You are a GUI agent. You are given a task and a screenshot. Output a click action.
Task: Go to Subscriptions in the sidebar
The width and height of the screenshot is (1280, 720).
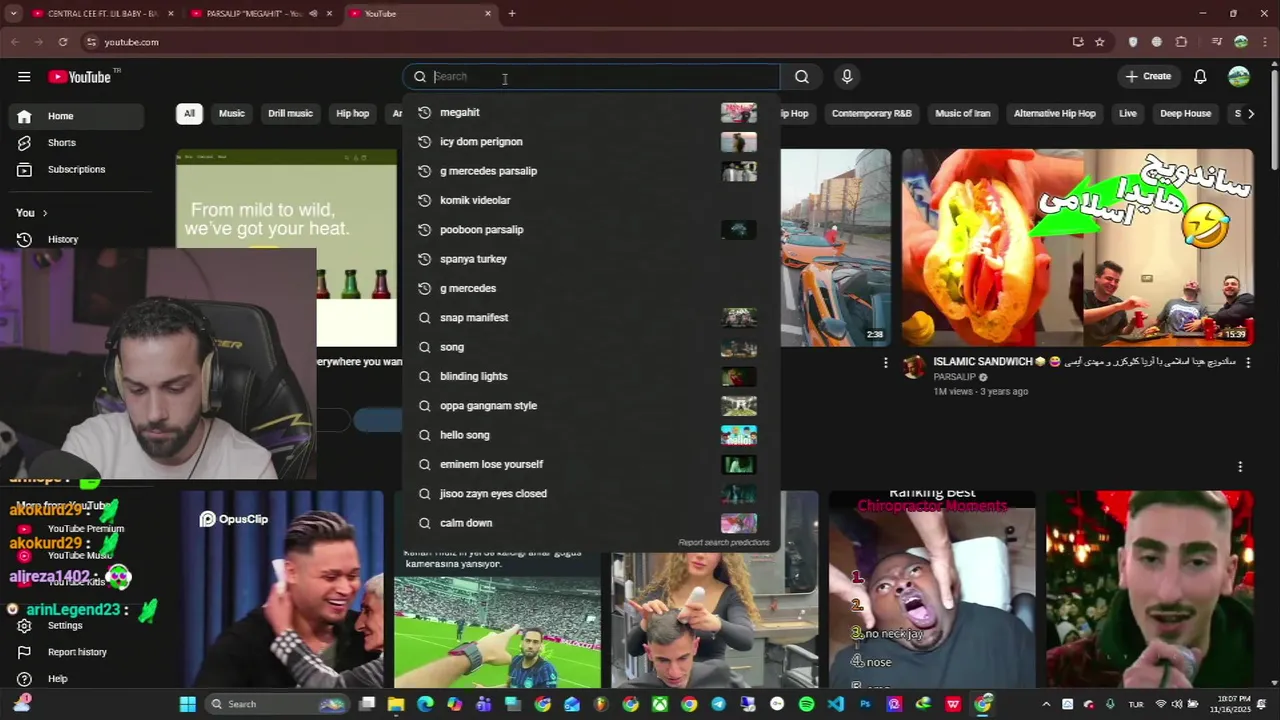click(x=76, y=169)
